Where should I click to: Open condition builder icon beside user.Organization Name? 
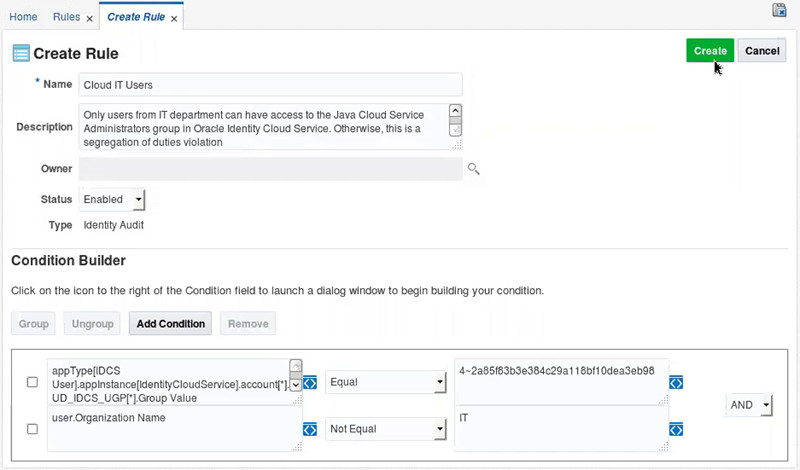[x=310, y=429]
